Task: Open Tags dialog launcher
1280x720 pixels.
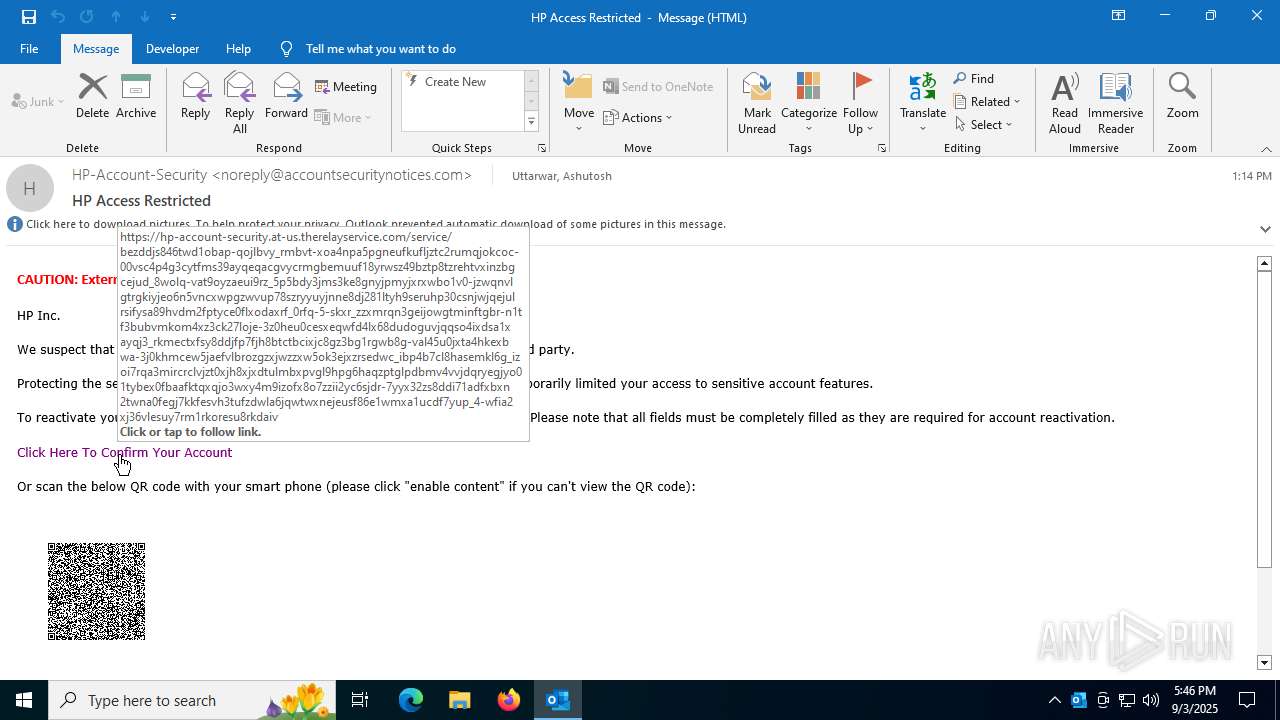Action: (x=882, y=148)
